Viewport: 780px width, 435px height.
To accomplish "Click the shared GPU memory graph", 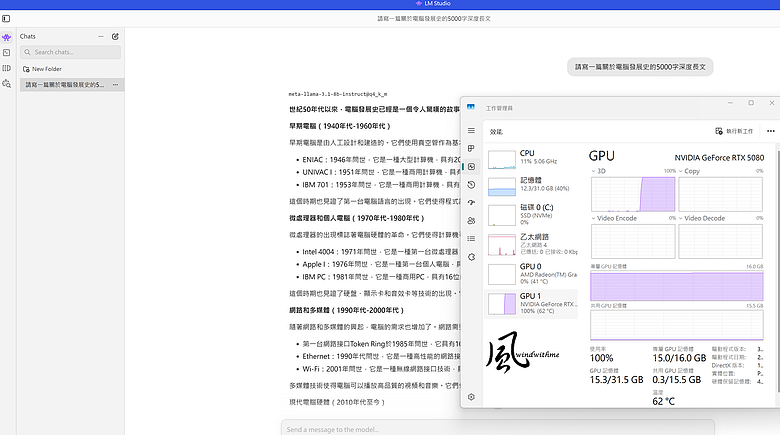I will 677,325.
